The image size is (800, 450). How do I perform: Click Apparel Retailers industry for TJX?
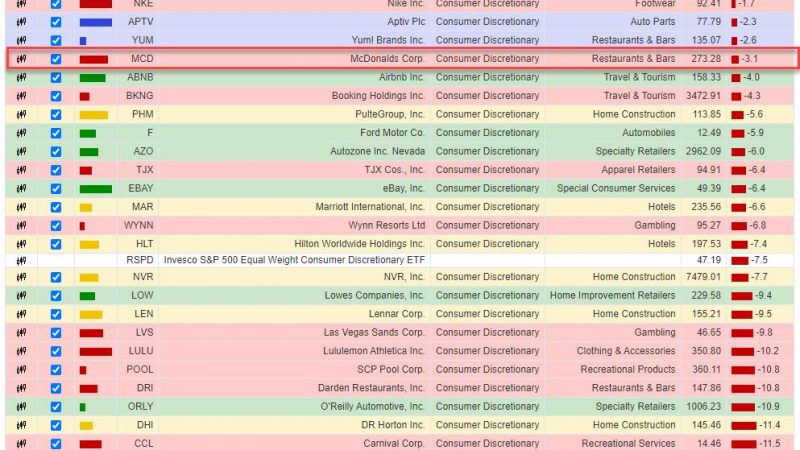pos(638,170)
